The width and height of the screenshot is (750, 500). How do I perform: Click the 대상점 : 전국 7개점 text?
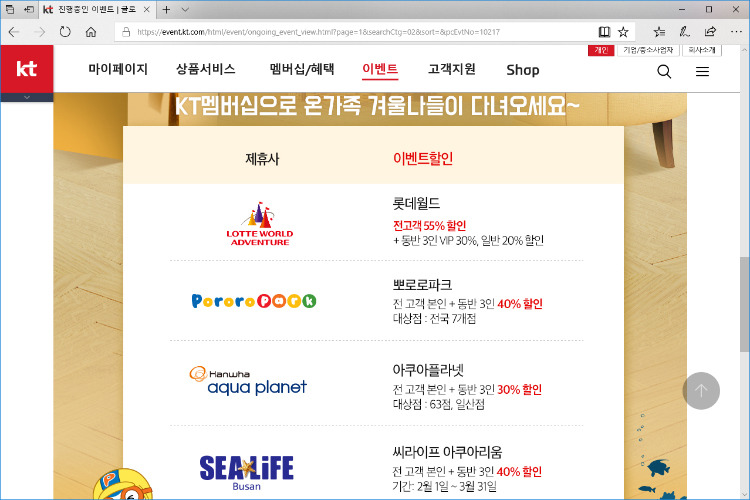click(434, 319)
